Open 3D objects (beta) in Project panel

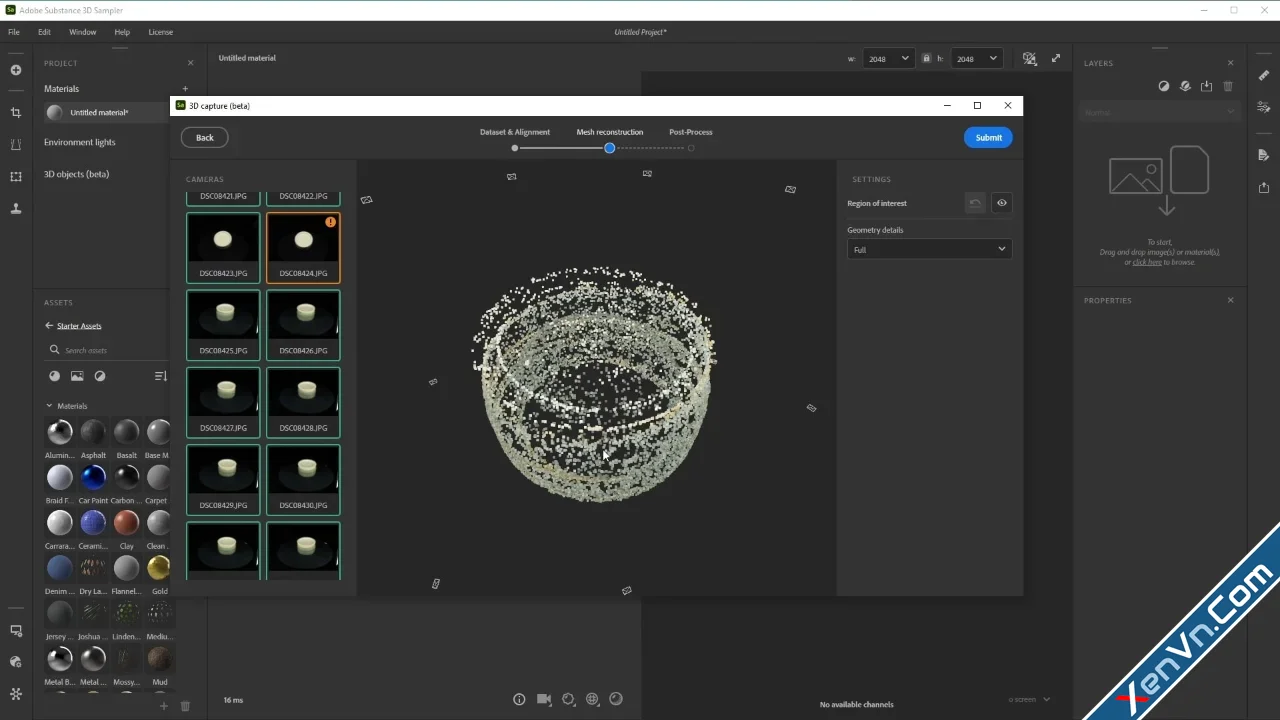(76, 174)
